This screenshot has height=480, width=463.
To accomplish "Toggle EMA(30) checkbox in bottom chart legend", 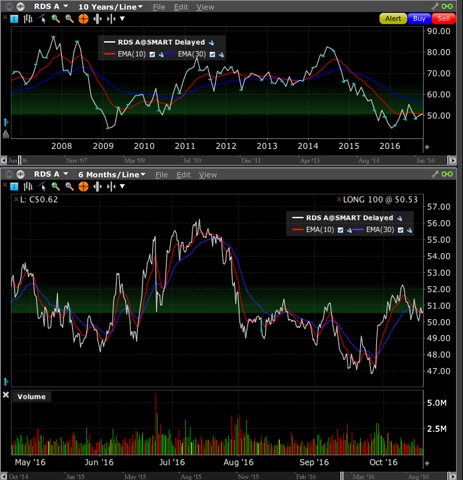I will coord(400,230).
